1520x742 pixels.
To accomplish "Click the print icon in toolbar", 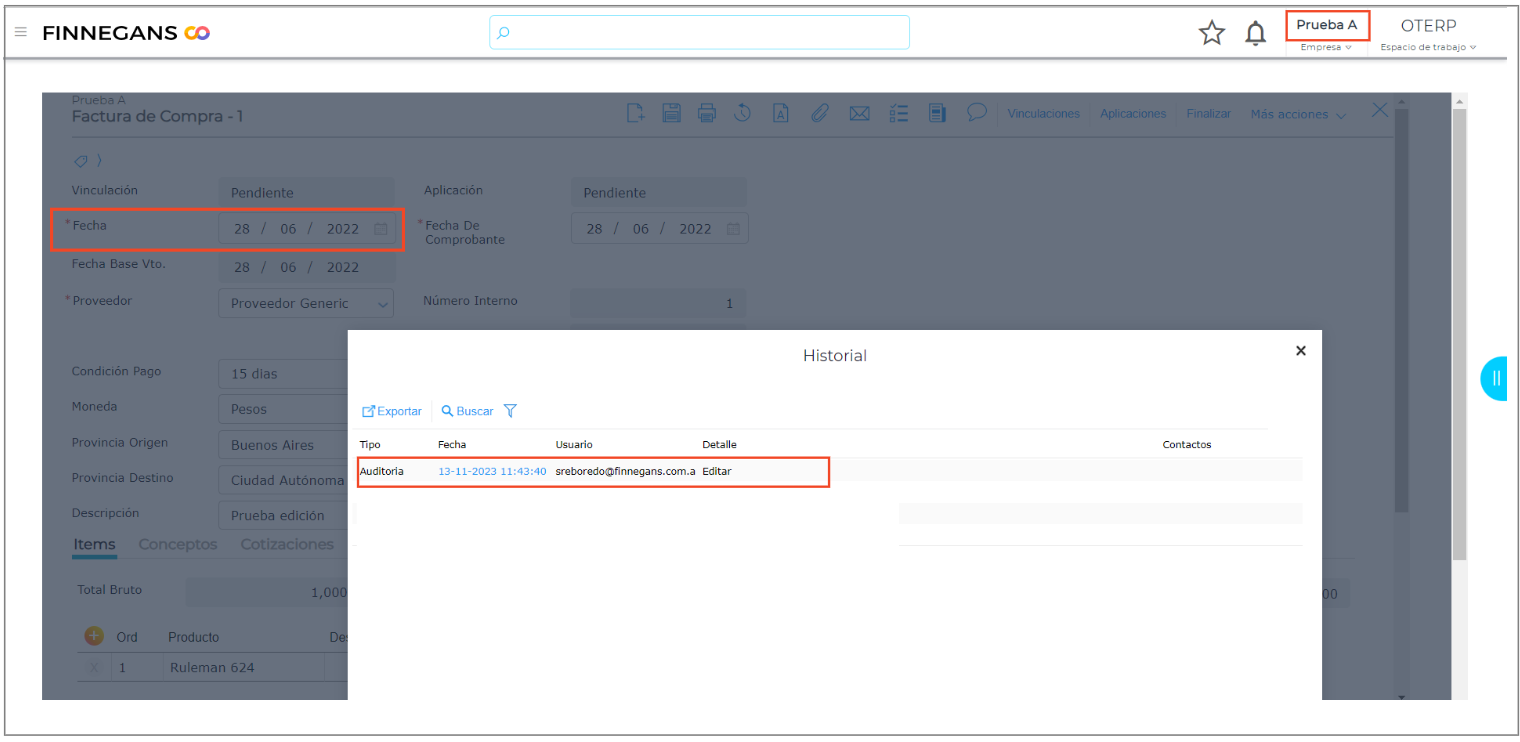I will (x=707, y=113).
